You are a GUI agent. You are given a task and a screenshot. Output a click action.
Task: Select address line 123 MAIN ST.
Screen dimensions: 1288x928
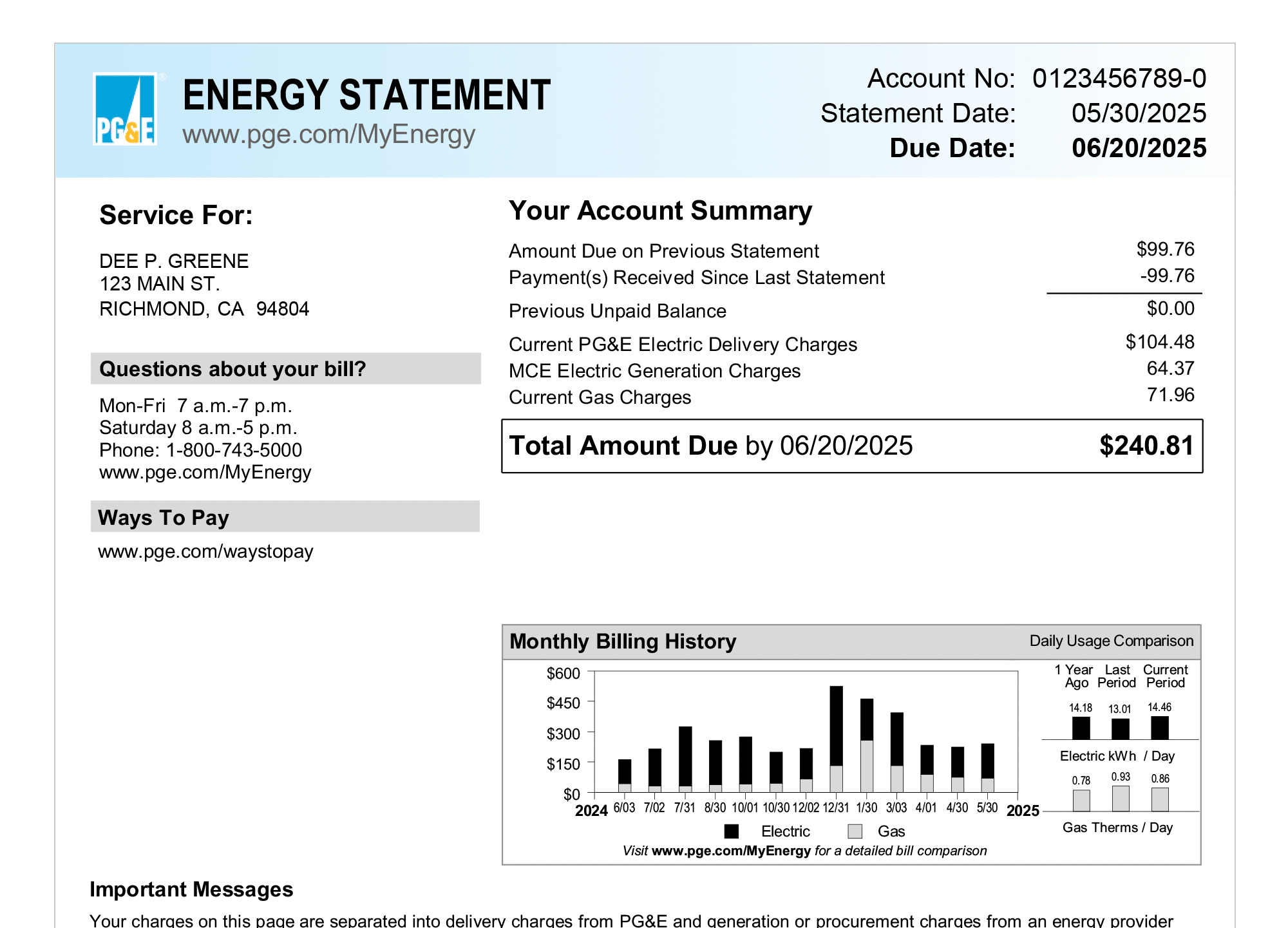tap(160, 284)
